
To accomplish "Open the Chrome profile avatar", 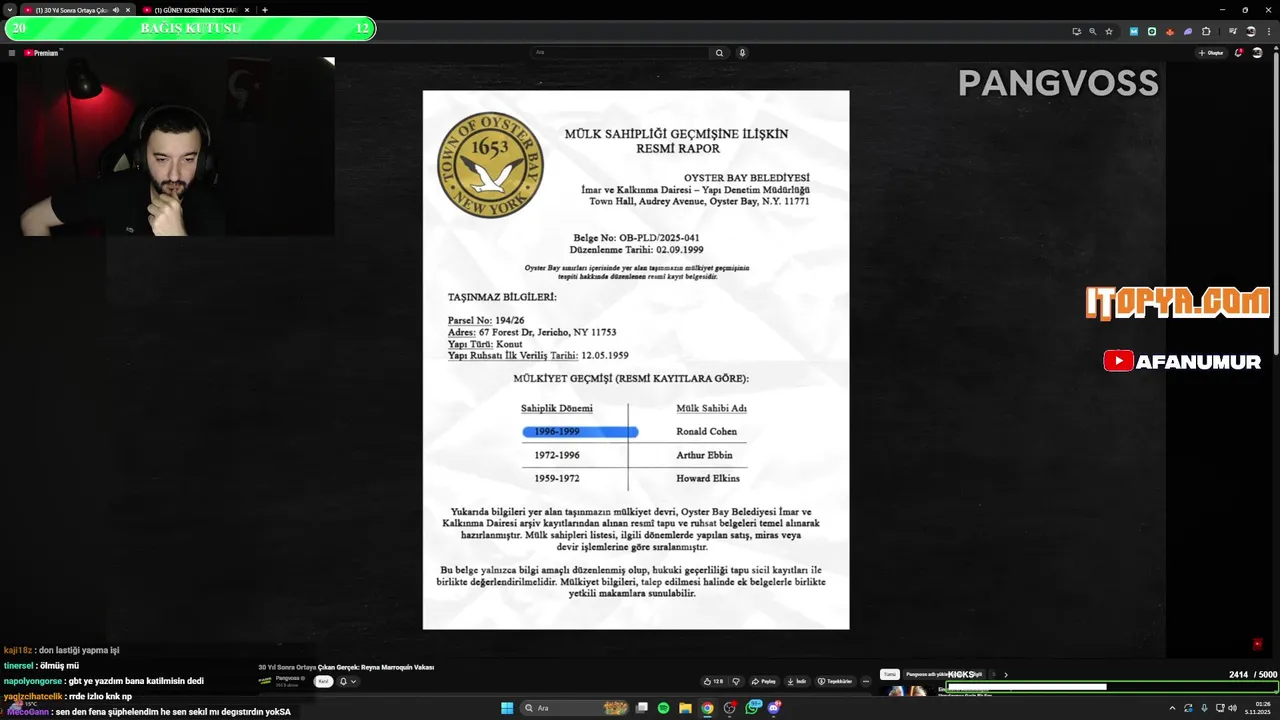I will [x=1251, y=31].
